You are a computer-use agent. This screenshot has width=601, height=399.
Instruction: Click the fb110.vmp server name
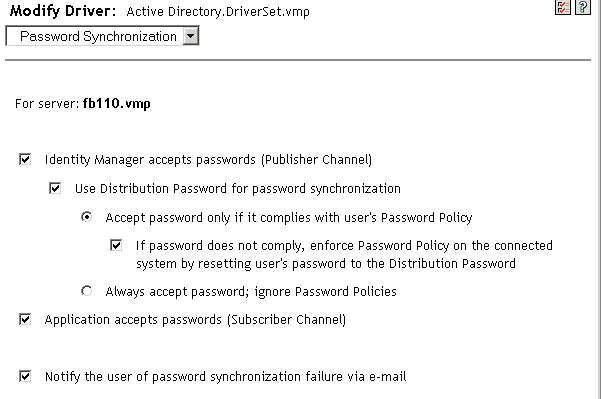tap(117, 104)
